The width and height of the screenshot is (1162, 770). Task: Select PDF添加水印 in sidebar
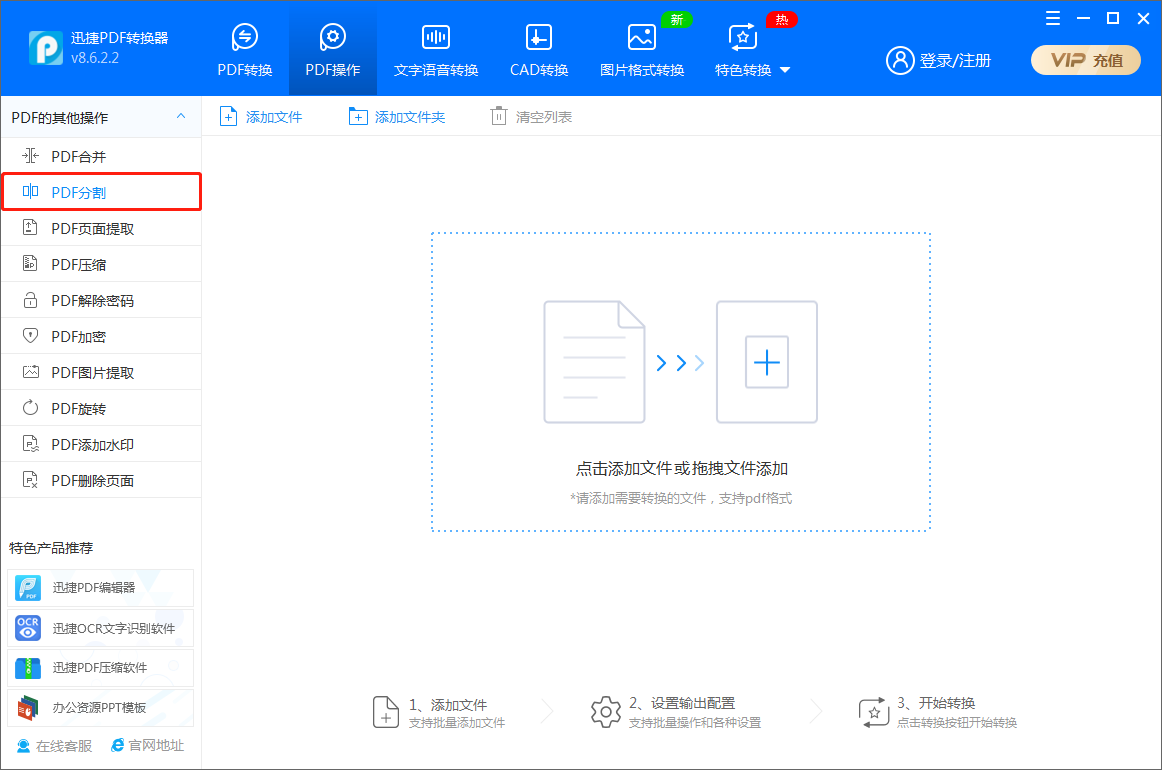[x=101, y=445]
